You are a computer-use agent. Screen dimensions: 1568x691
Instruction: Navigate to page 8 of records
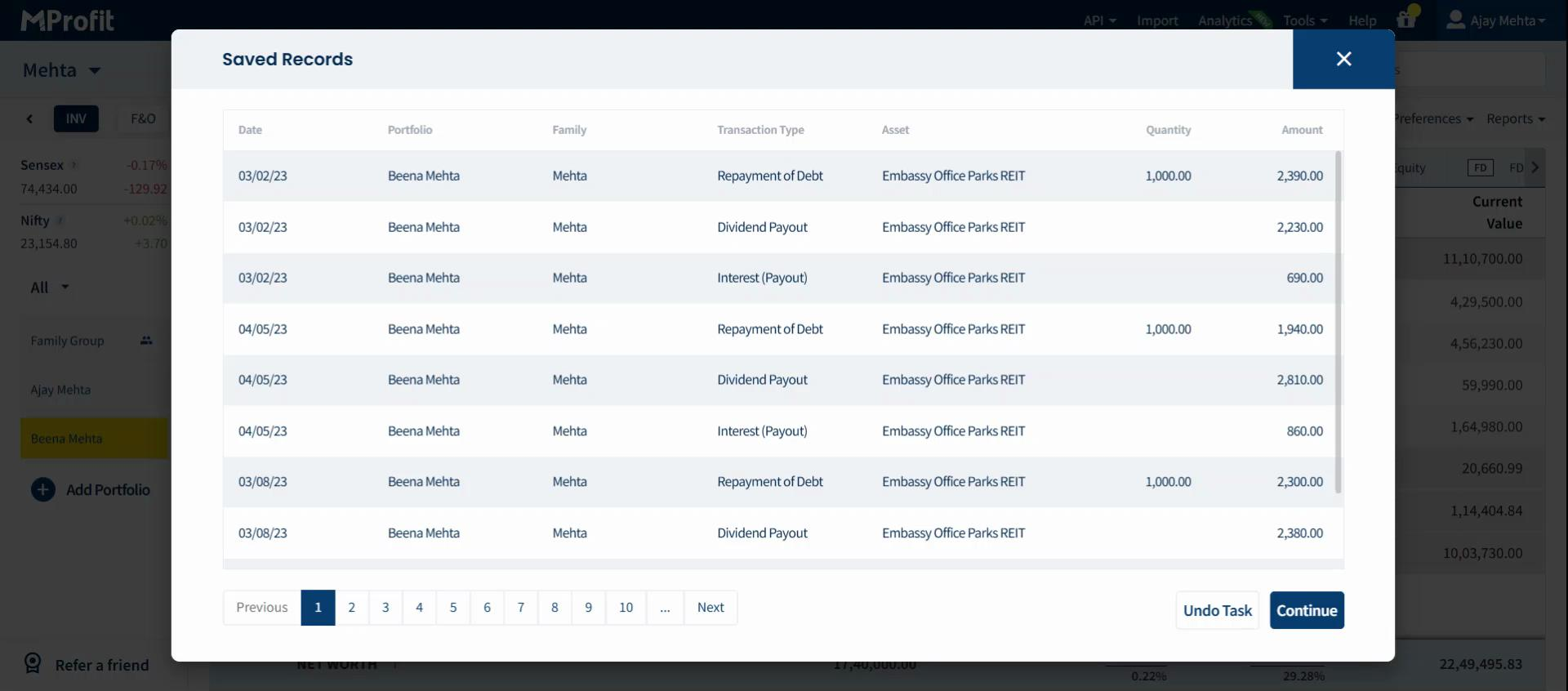555,608
